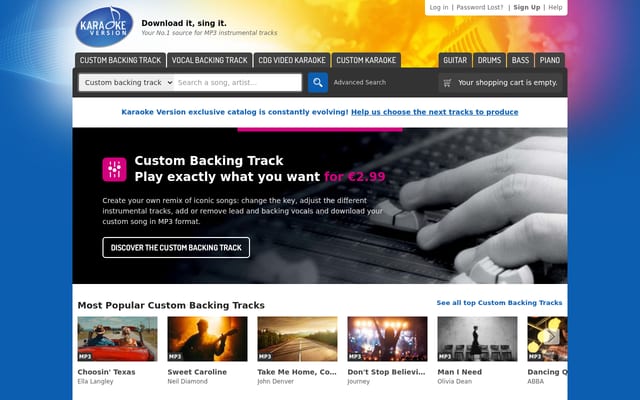Open the Help link
This screenshot has height=400, width=640.
555,7
